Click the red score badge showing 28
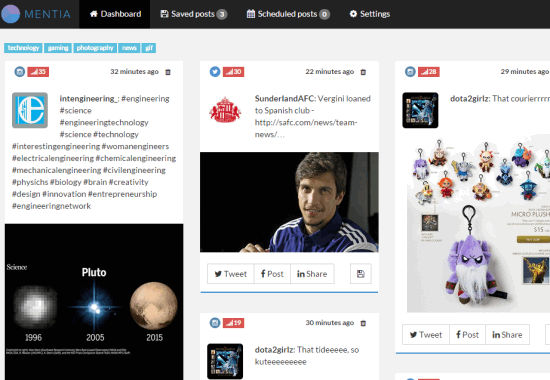 pyautogui.click(x=429, y=72)
